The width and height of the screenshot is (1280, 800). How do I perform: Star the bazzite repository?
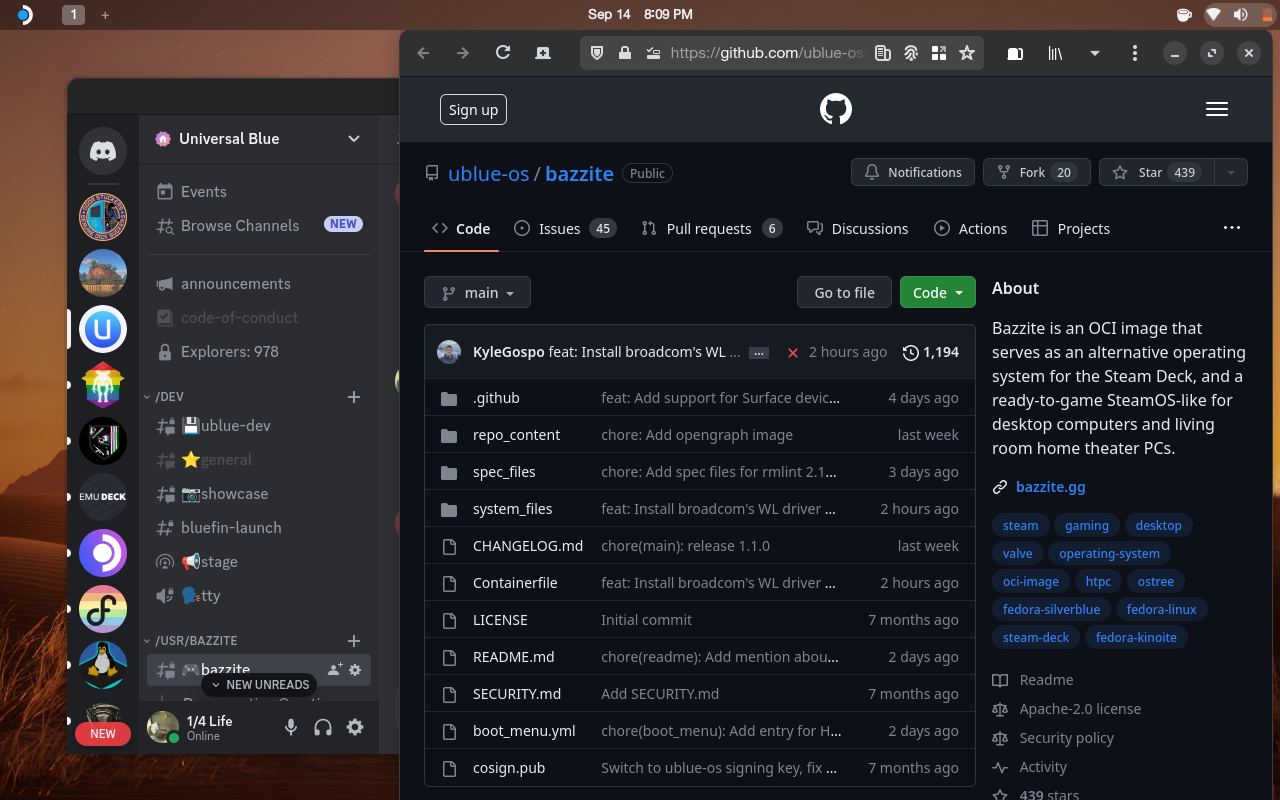pos(1157,172)
